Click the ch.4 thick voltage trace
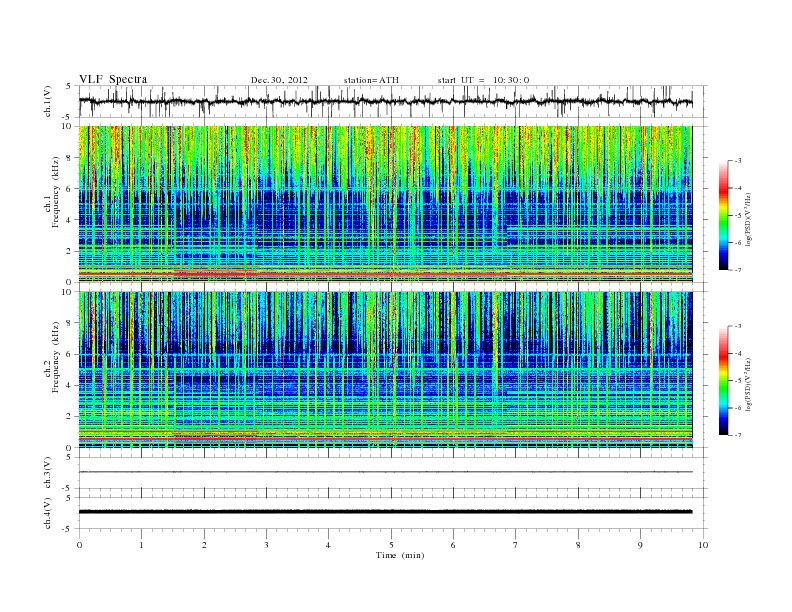 385,512
